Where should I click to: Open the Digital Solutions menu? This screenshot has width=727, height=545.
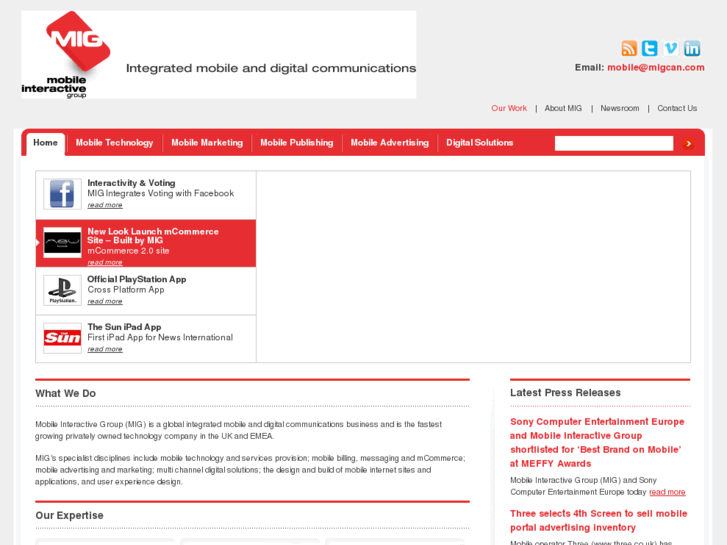click(x=479, y=143)
